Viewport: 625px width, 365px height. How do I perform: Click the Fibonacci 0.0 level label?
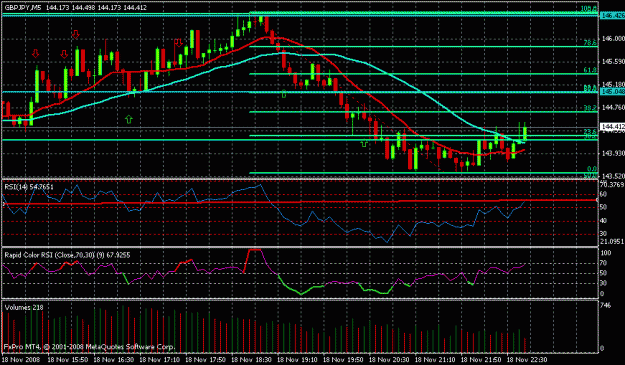pos(592,169)
